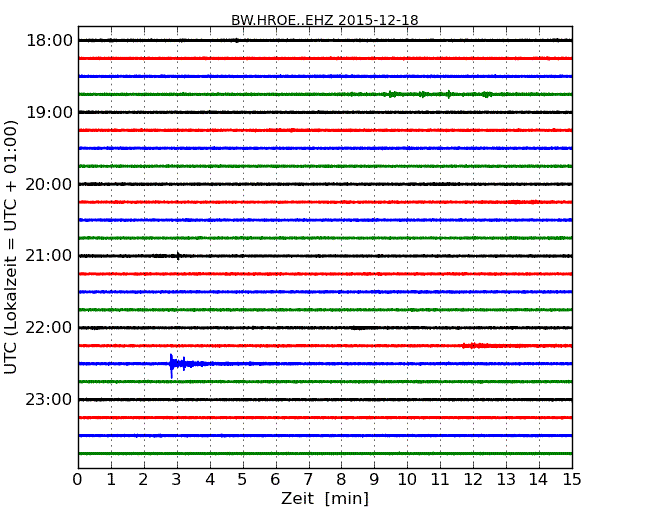The height and width of the screenshot is (520, 650).
Task: Click the x-axis tick label 5
Action: pyautogui.click(x=243, y=479)
